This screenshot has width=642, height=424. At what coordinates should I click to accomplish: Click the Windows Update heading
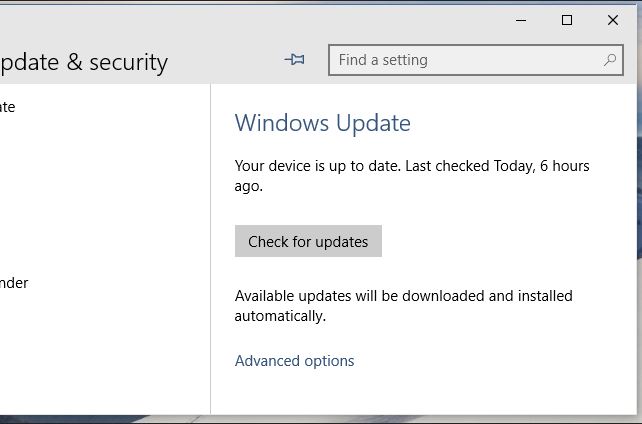point(323,123)
